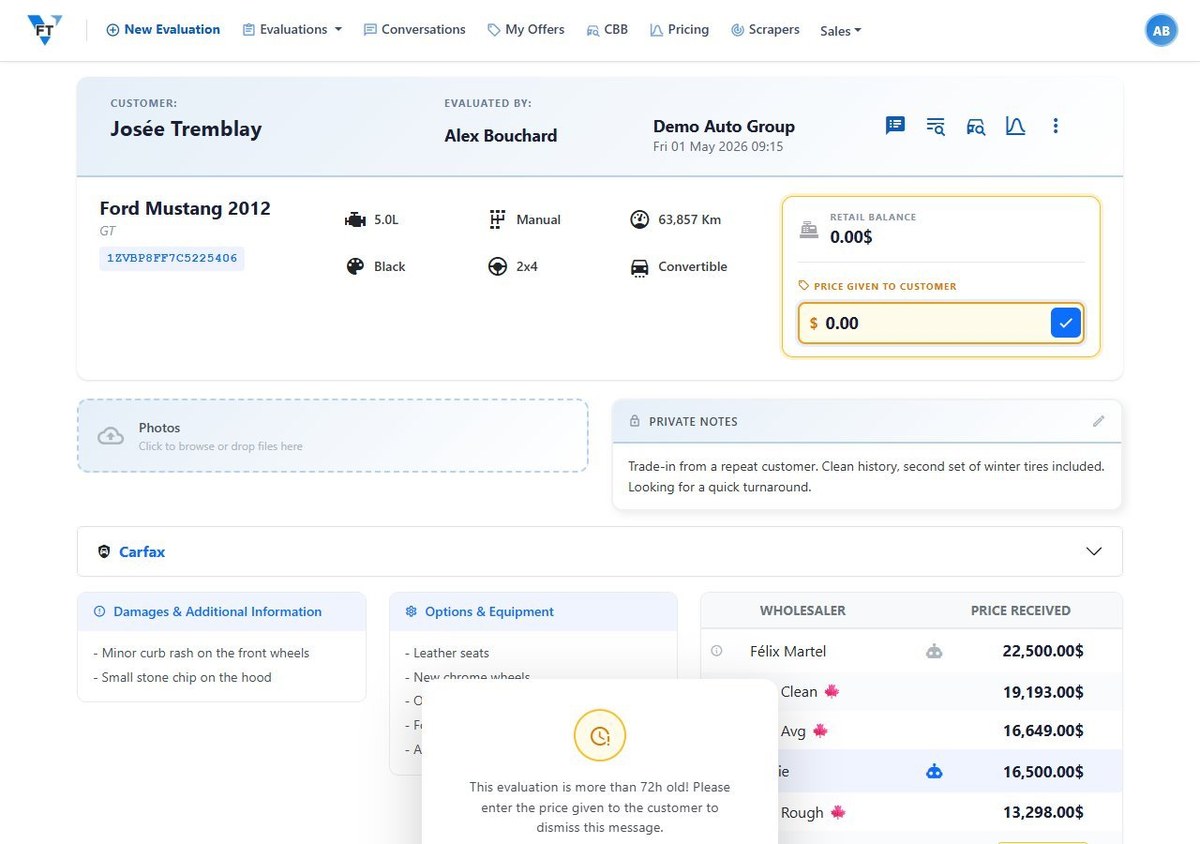Open the conversation chat icon in header
This screenshot has height=844, width=1200.
895,125
